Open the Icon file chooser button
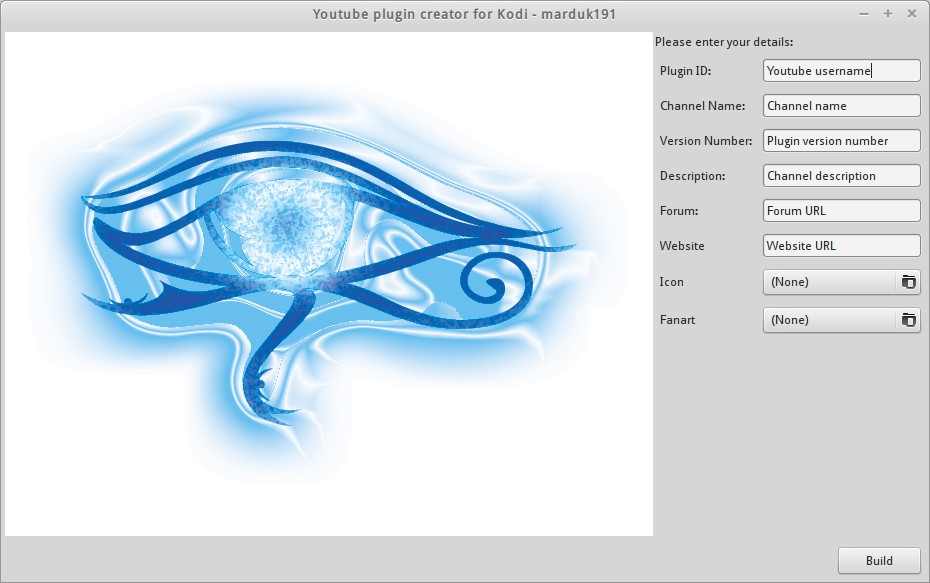 [842, 282]
